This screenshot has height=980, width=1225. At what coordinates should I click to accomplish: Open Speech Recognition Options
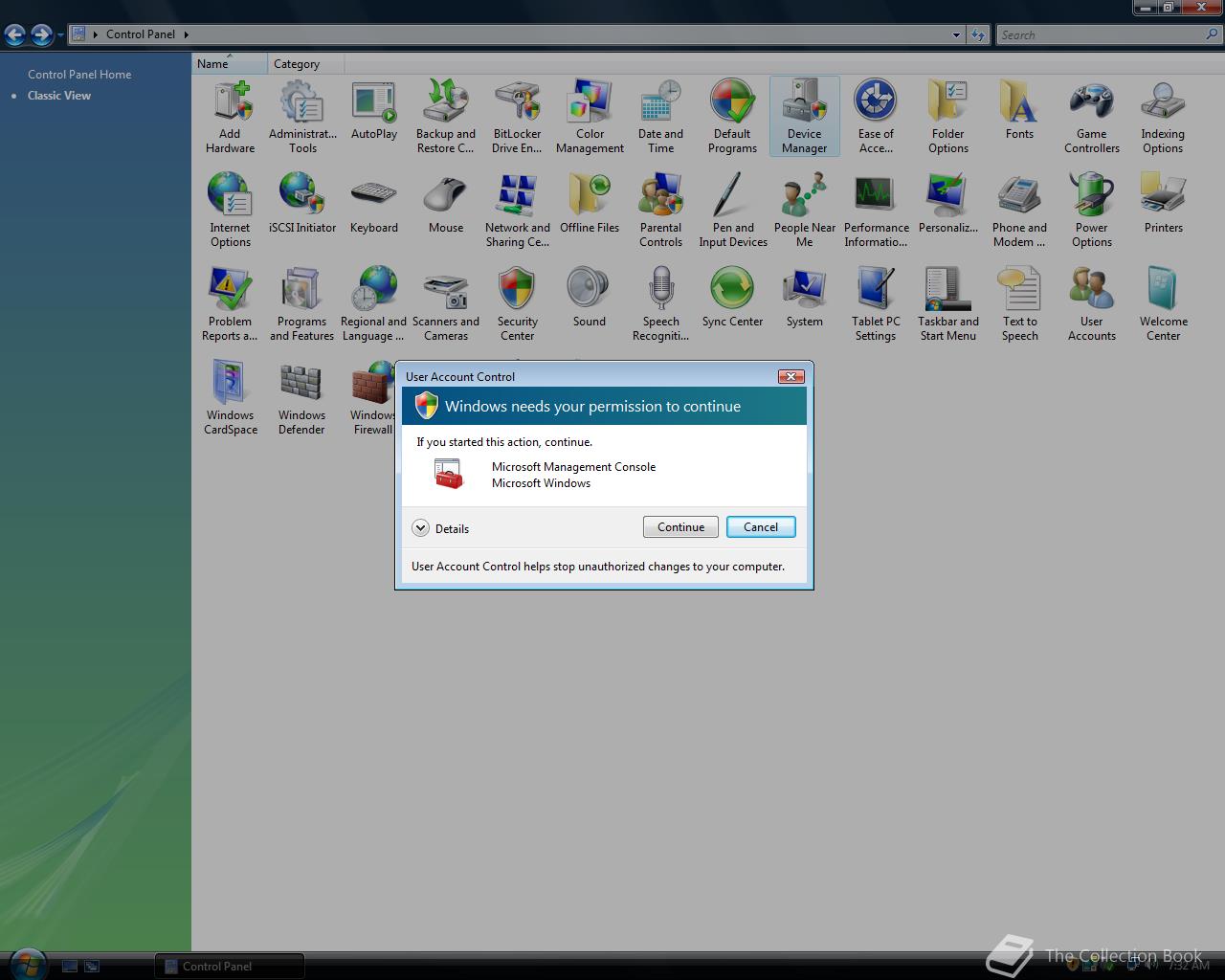(x=661, y=304)
